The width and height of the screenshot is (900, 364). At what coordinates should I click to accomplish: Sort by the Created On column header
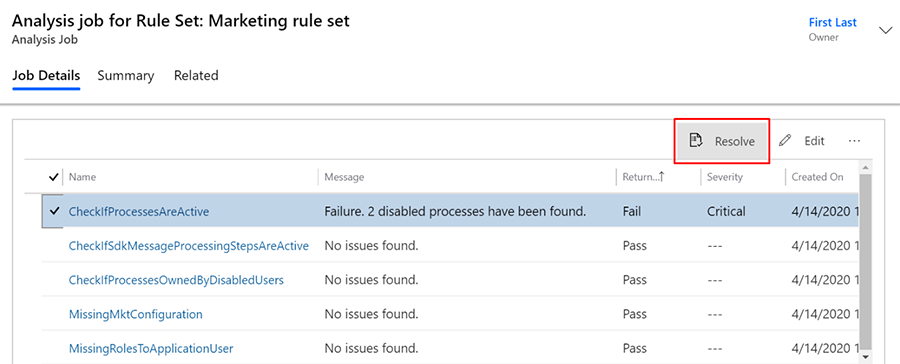[x=817, y=177]
